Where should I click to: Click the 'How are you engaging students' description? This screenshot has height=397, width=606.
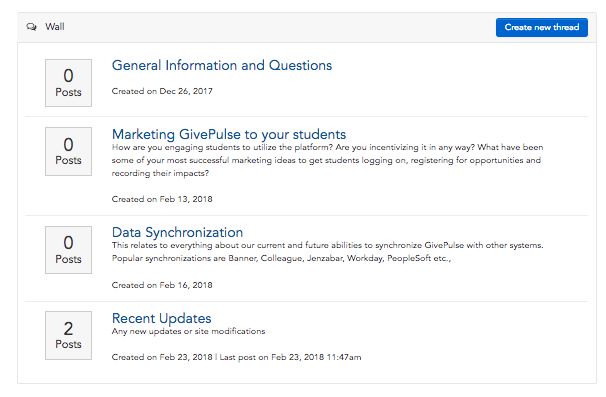pos(328,160)
